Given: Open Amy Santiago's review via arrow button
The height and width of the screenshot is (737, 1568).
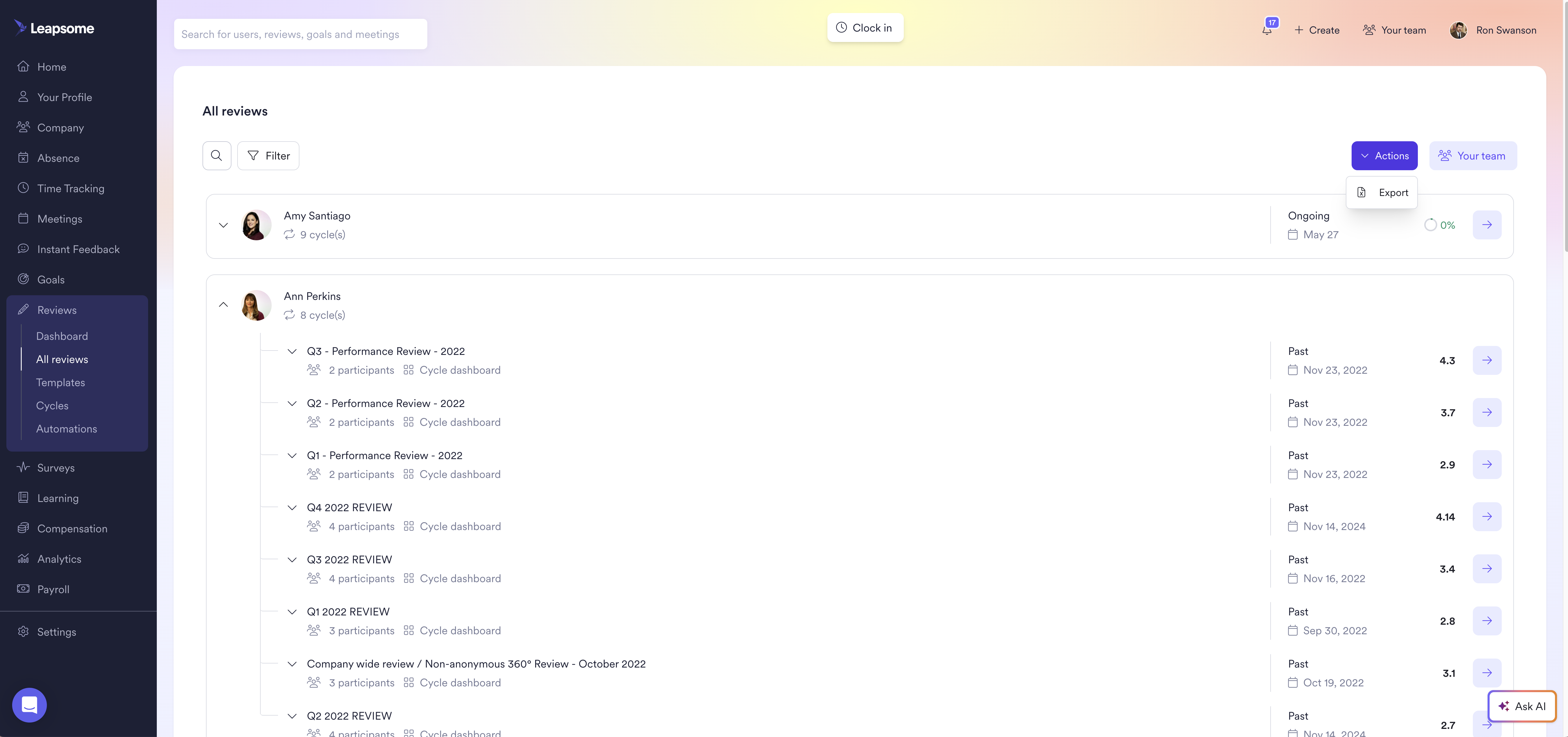Looking at the screenshot, I should (1486, 225).
